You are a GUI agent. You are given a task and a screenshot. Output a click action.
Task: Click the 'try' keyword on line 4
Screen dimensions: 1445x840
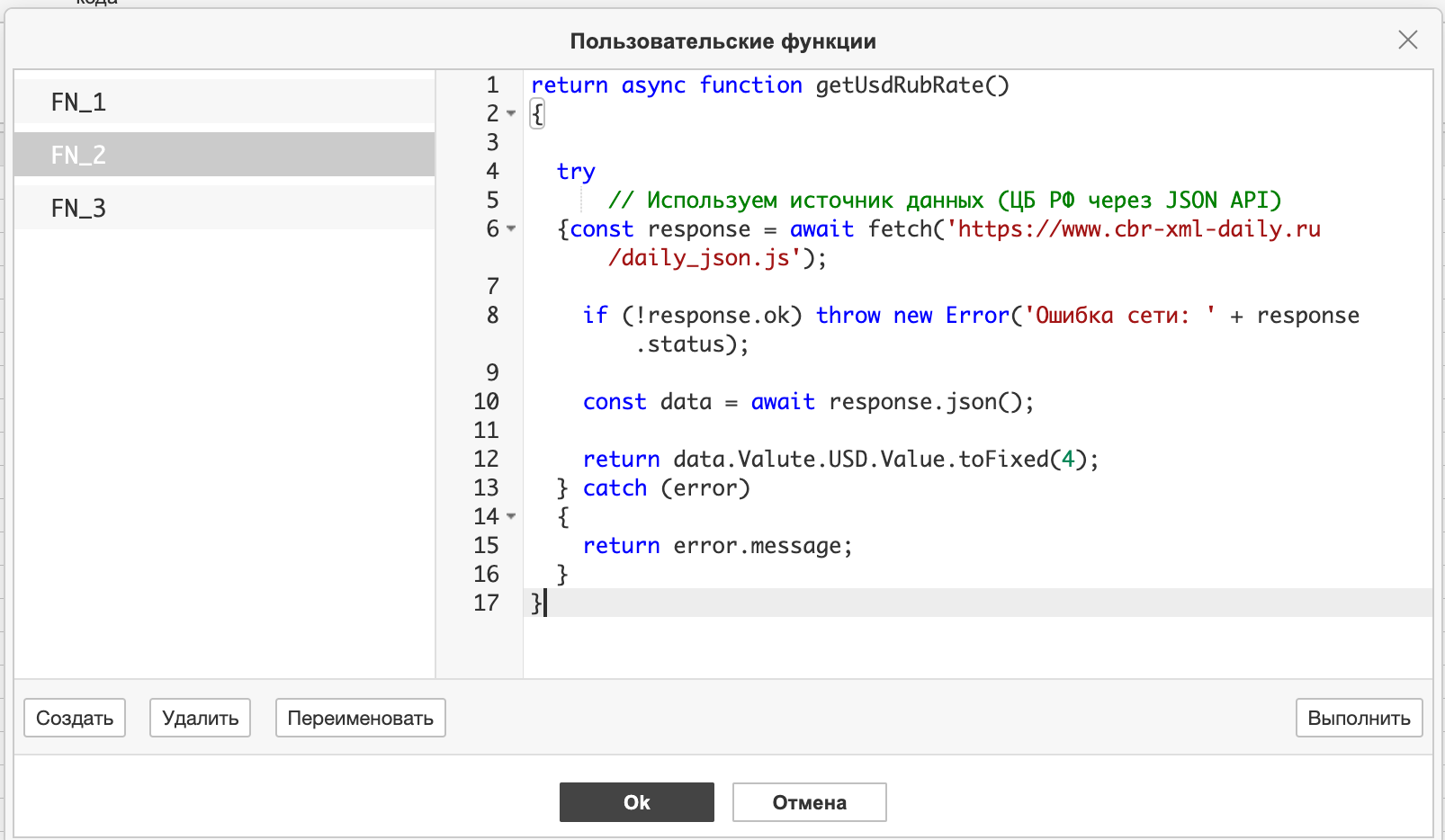[576, 172]
